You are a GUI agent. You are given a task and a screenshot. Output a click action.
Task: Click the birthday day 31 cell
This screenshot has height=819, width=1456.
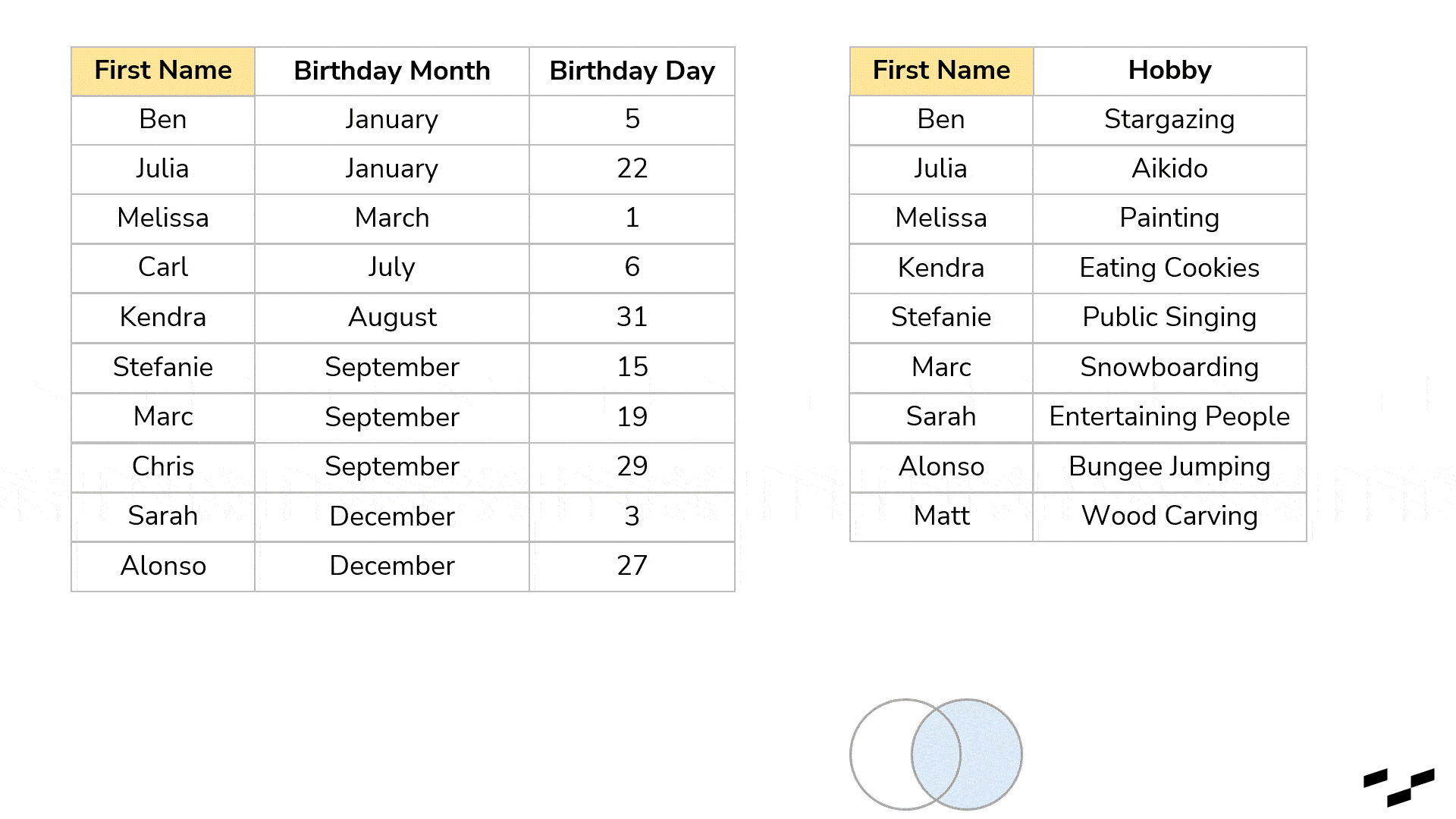coord(632,318)
